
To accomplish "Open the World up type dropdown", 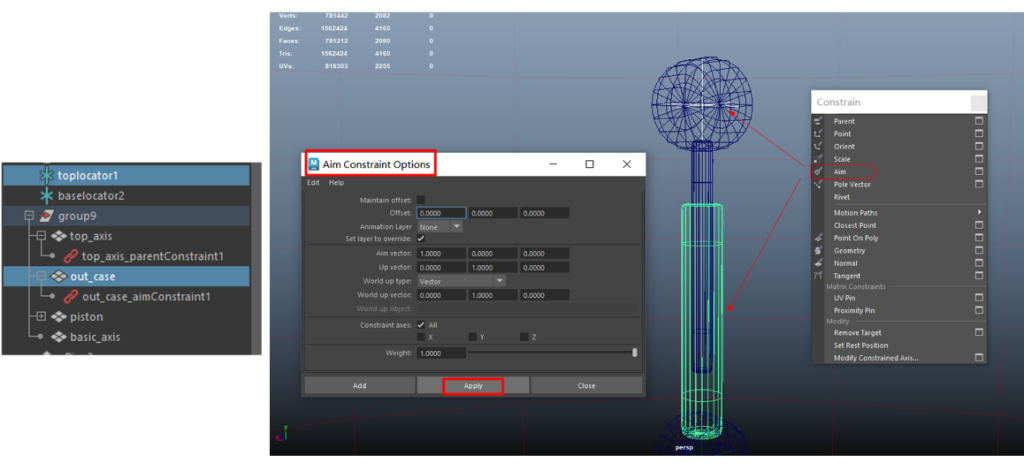I will [461, 281].
